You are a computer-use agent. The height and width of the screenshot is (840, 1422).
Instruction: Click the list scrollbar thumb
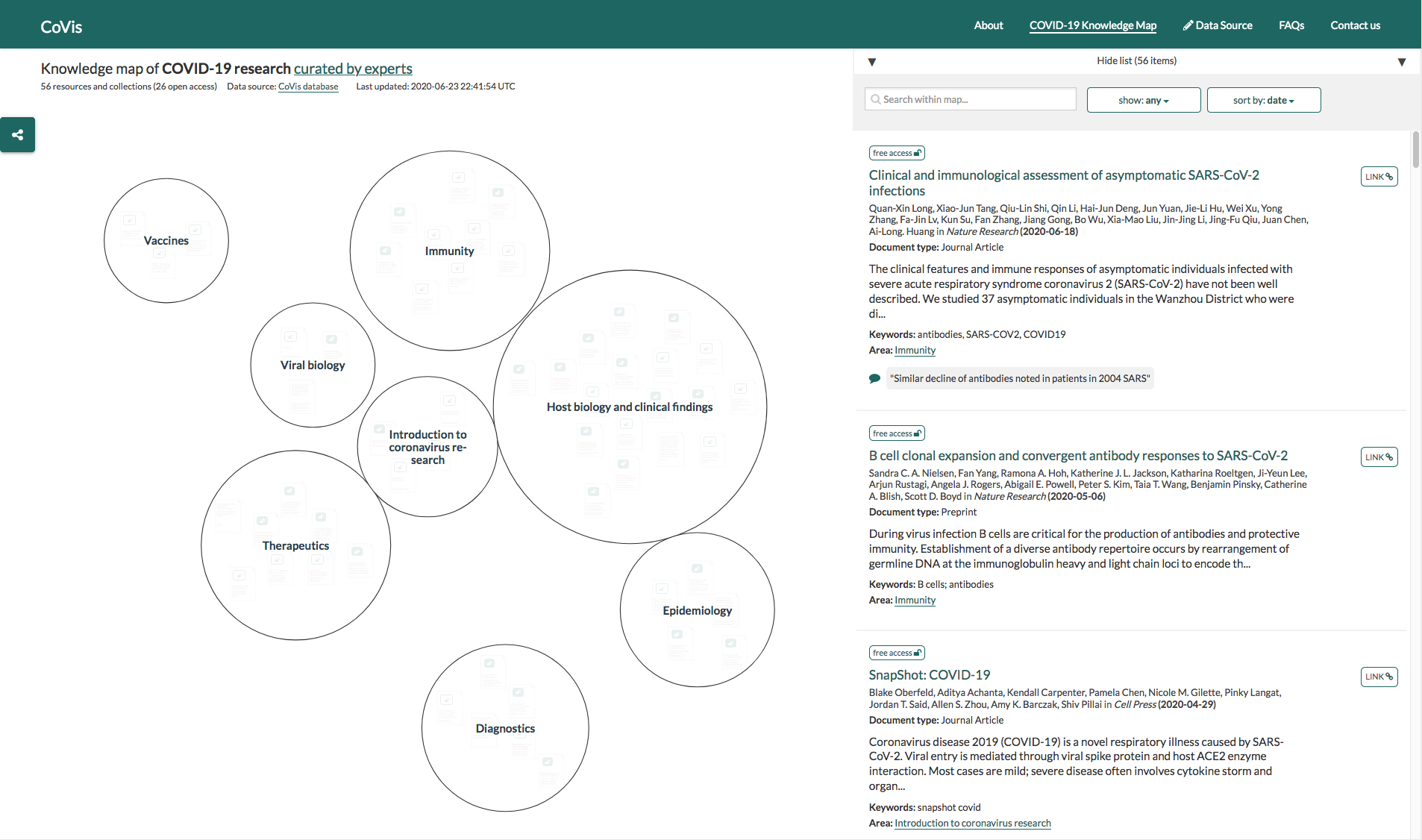coord(1415,149)
